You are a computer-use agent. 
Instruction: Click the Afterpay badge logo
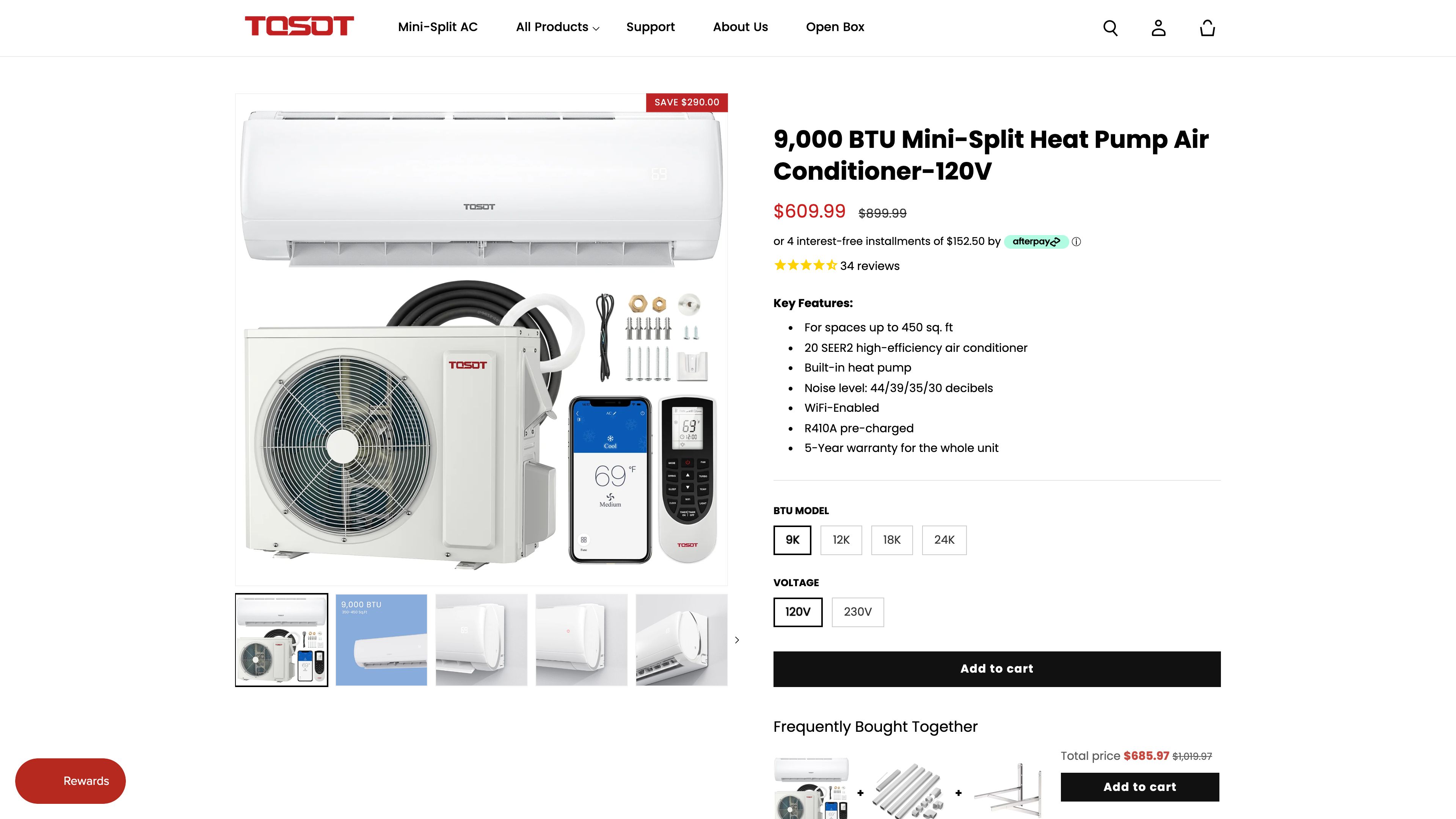(x=1036, y=242)
